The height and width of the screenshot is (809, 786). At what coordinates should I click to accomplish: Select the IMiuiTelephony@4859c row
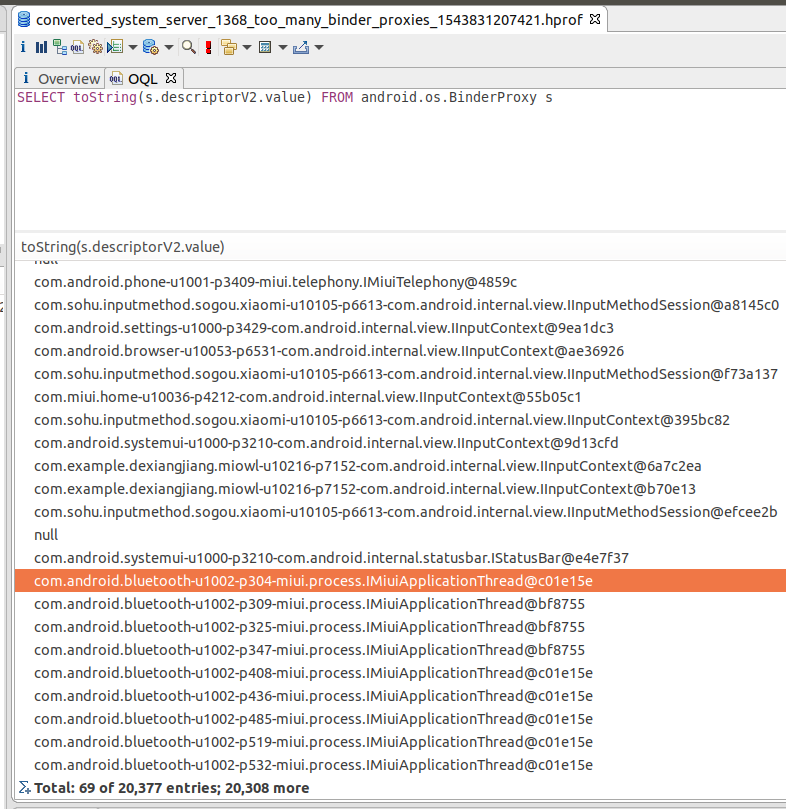pyautogui.click(x=400, y=282)
